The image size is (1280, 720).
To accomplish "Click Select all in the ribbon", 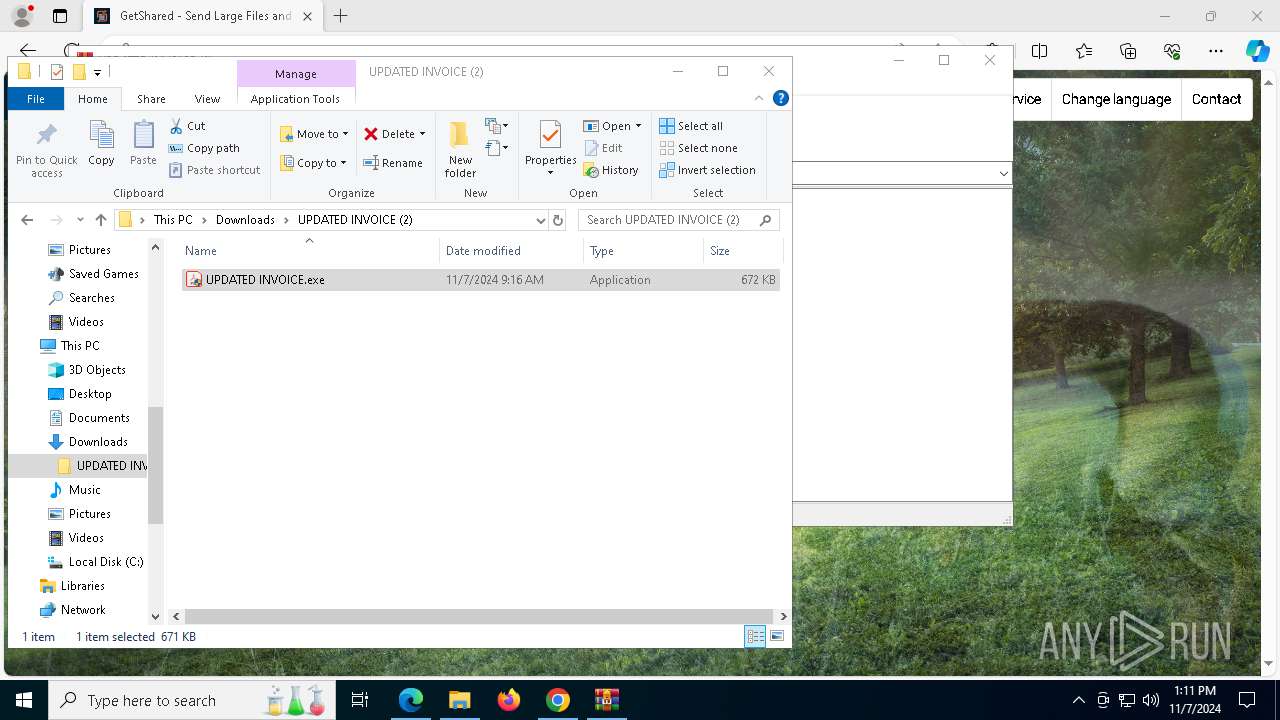I will pyautogui.click(x=691, y=126).
